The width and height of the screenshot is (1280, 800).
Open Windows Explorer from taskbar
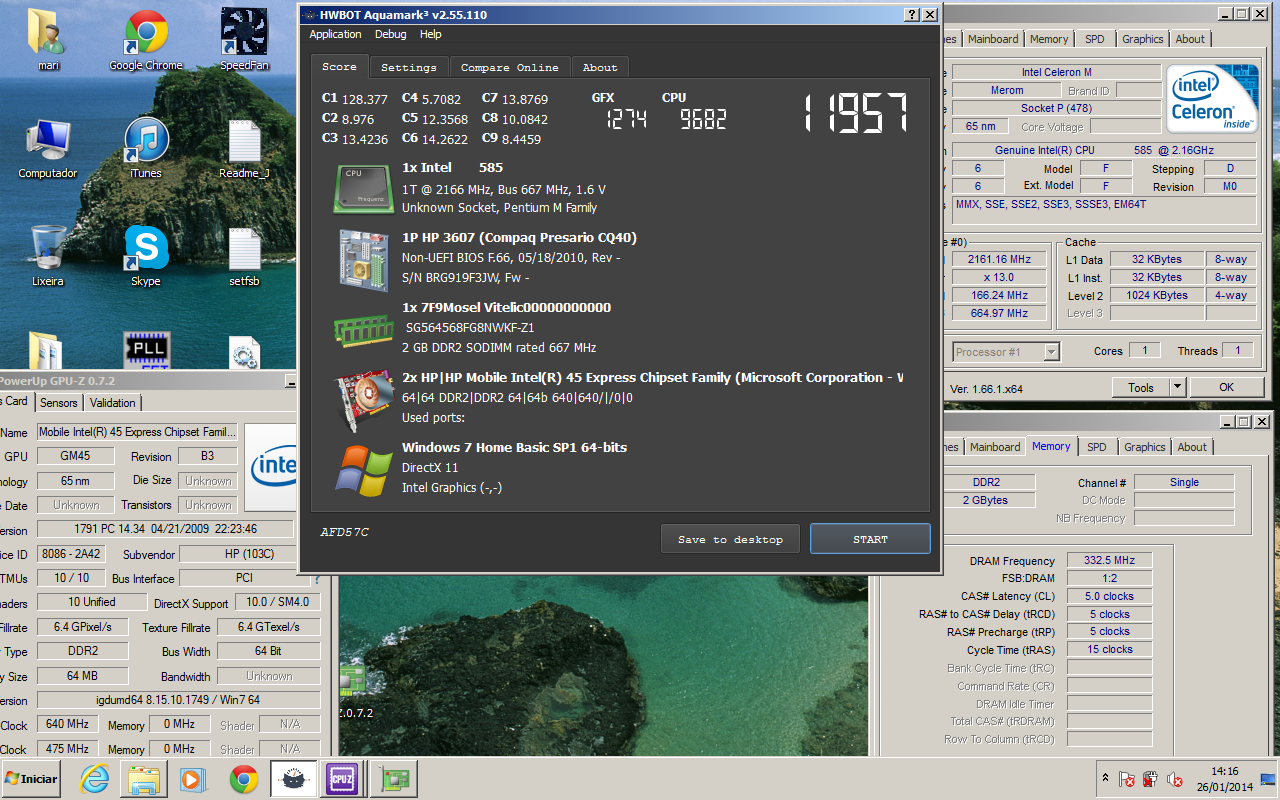144,779
